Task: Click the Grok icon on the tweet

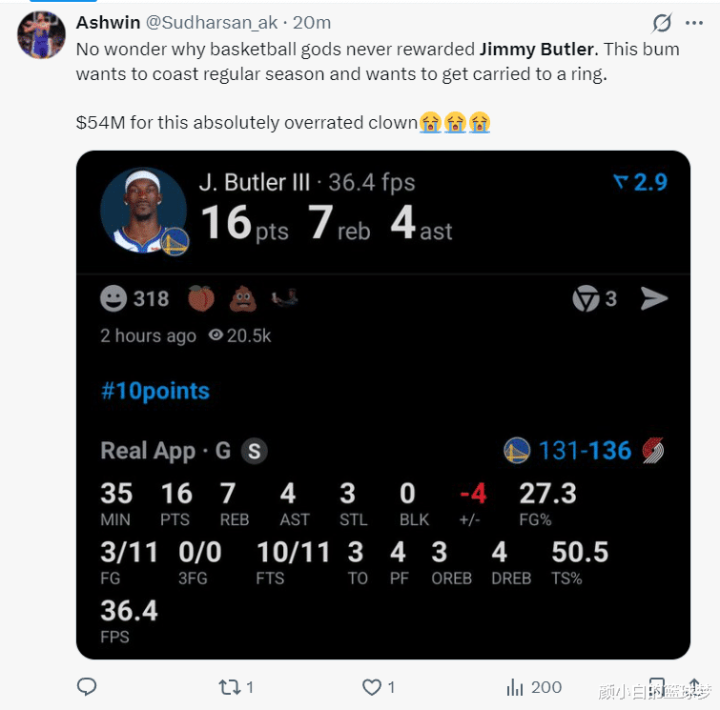Action: (661, 23)
